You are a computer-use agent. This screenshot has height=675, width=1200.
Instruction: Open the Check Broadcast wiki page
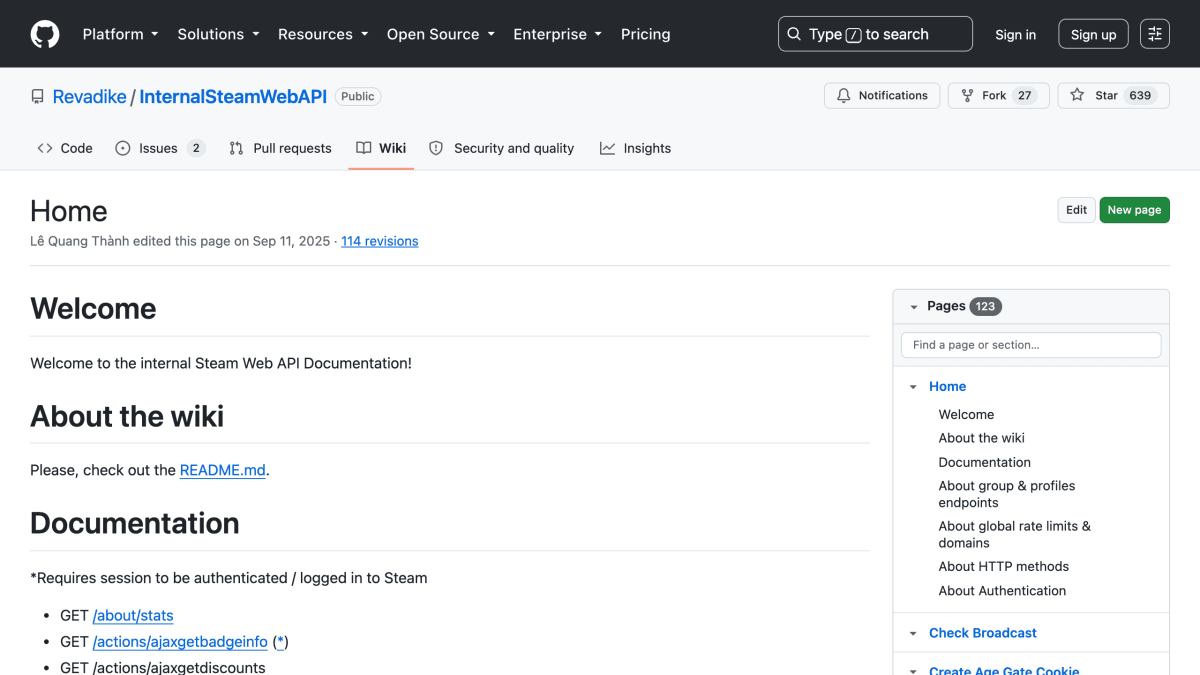click(983, 633)
